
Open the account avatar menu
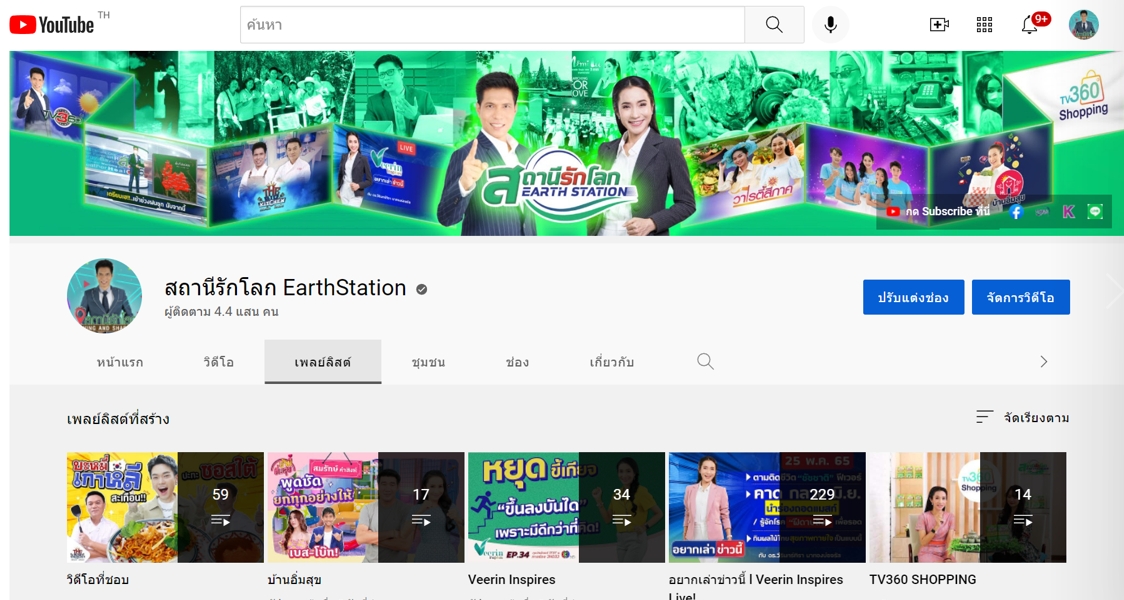[x=1083, y=25]
